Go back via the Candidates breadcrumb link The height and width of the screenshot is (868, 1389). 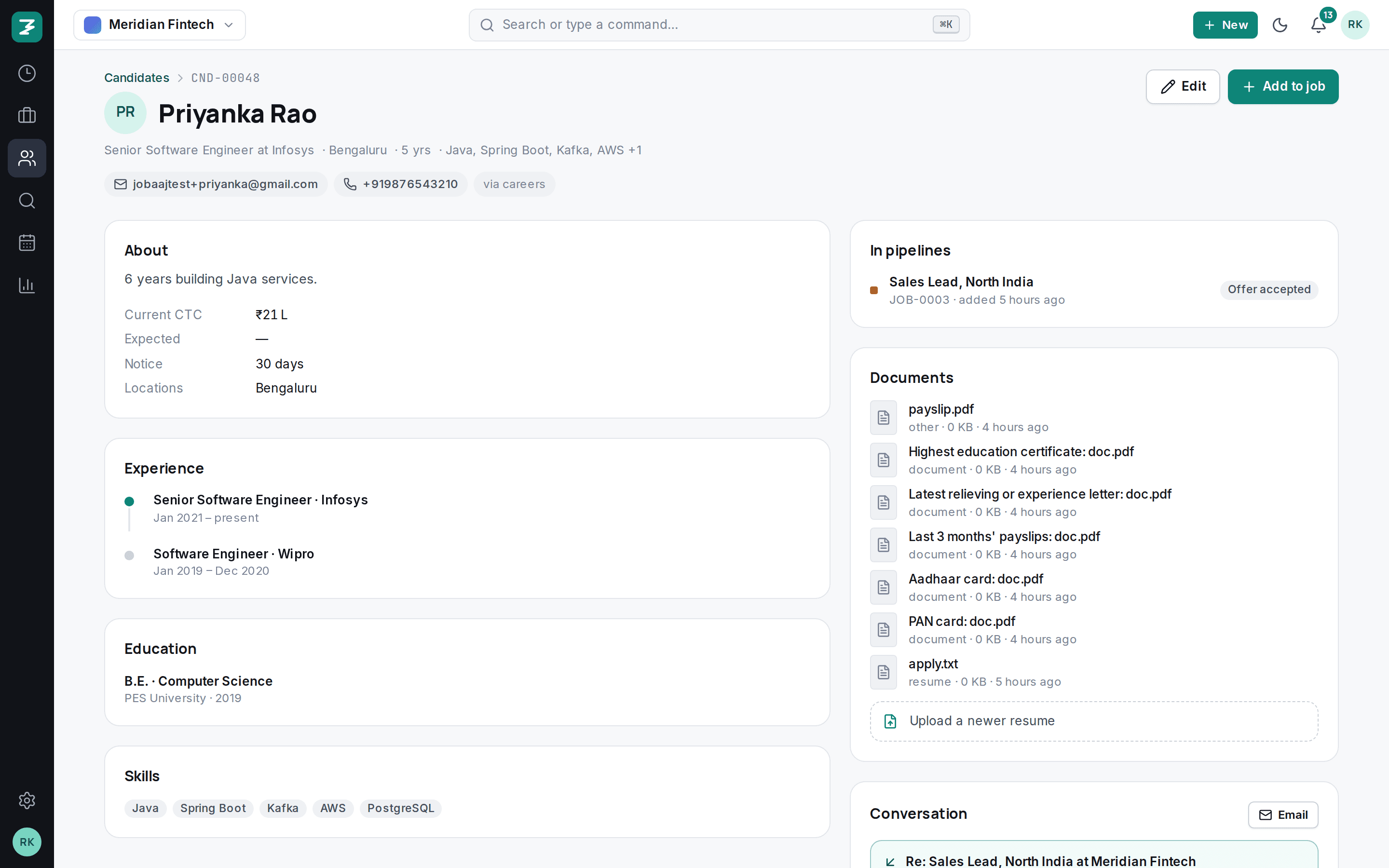(136, 78)
